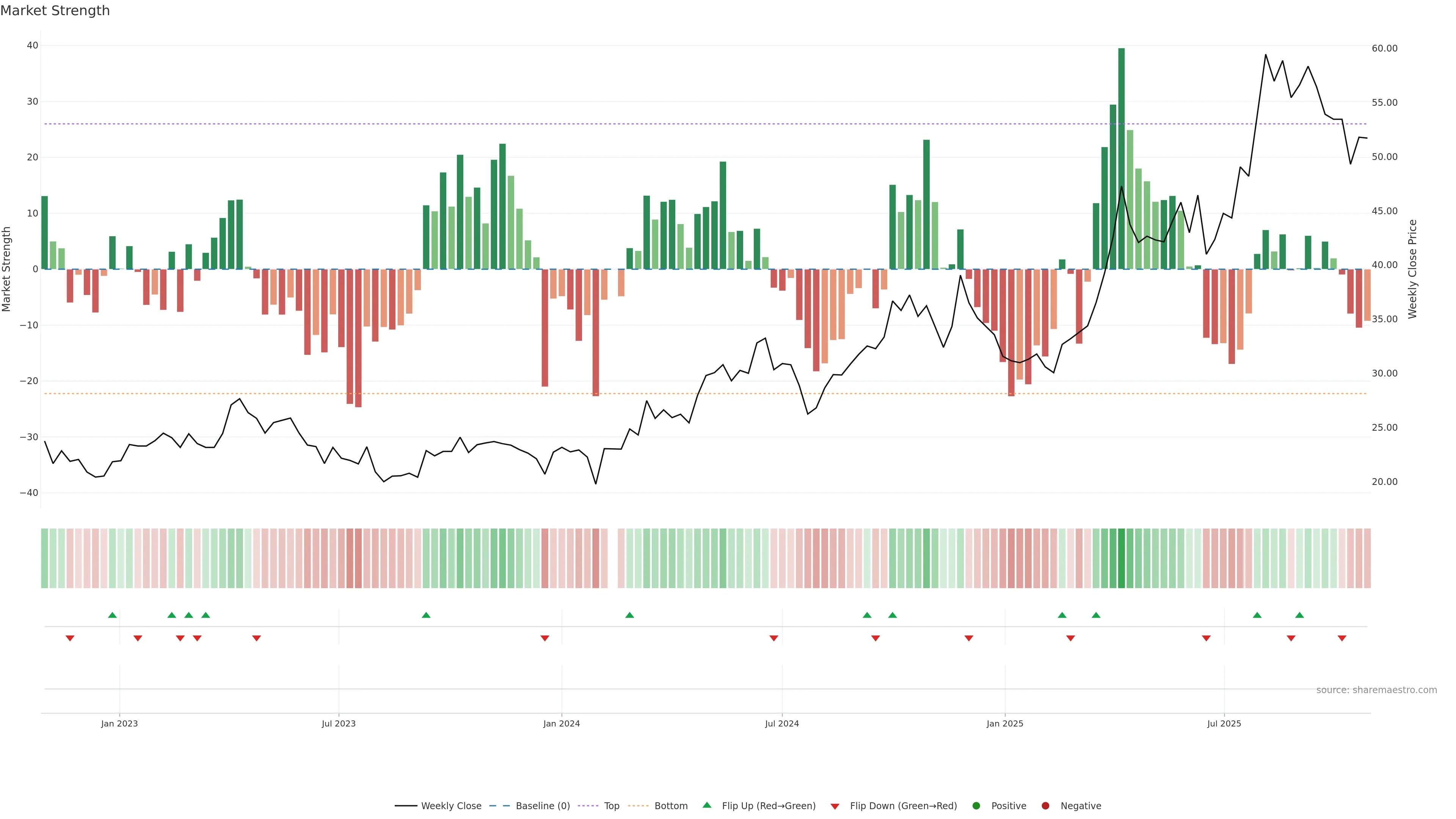This screenshot has width=1456, height=819.
Task: Click the Weekly Close Price axis title
Action: pos(1412,269)
